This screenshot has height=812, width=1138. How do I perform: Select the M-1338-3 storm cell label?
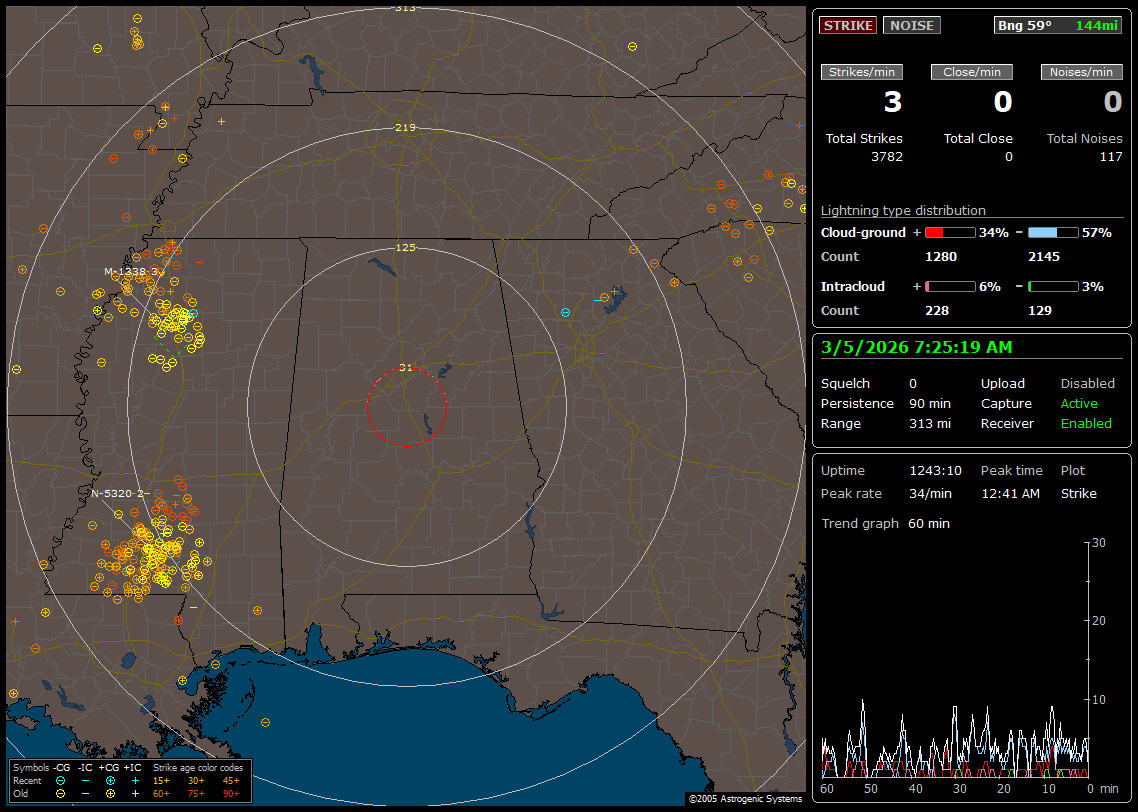[133, 271]
